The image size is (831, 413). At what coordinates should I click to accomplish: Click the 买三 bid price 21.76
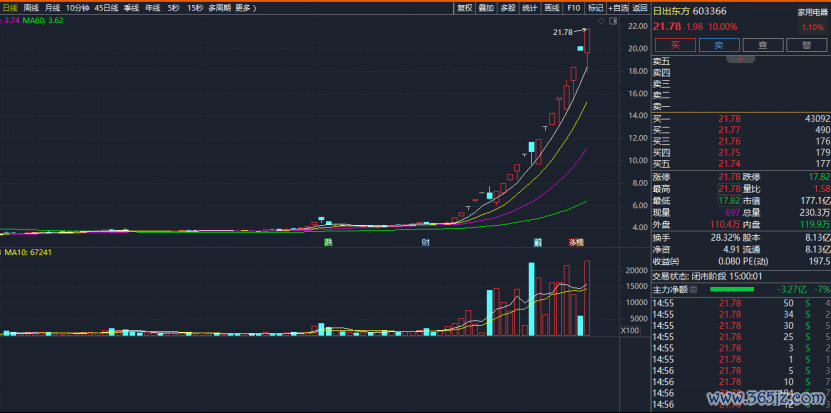pyautogui.click(x=729, y=141)
